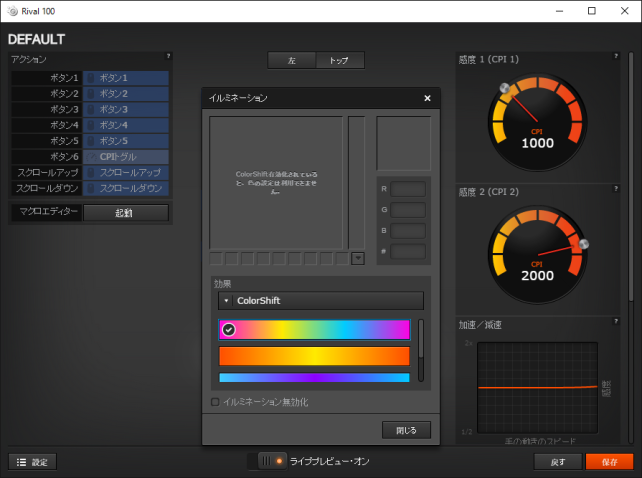Click the 設定 list icon button

click(32, 462)
